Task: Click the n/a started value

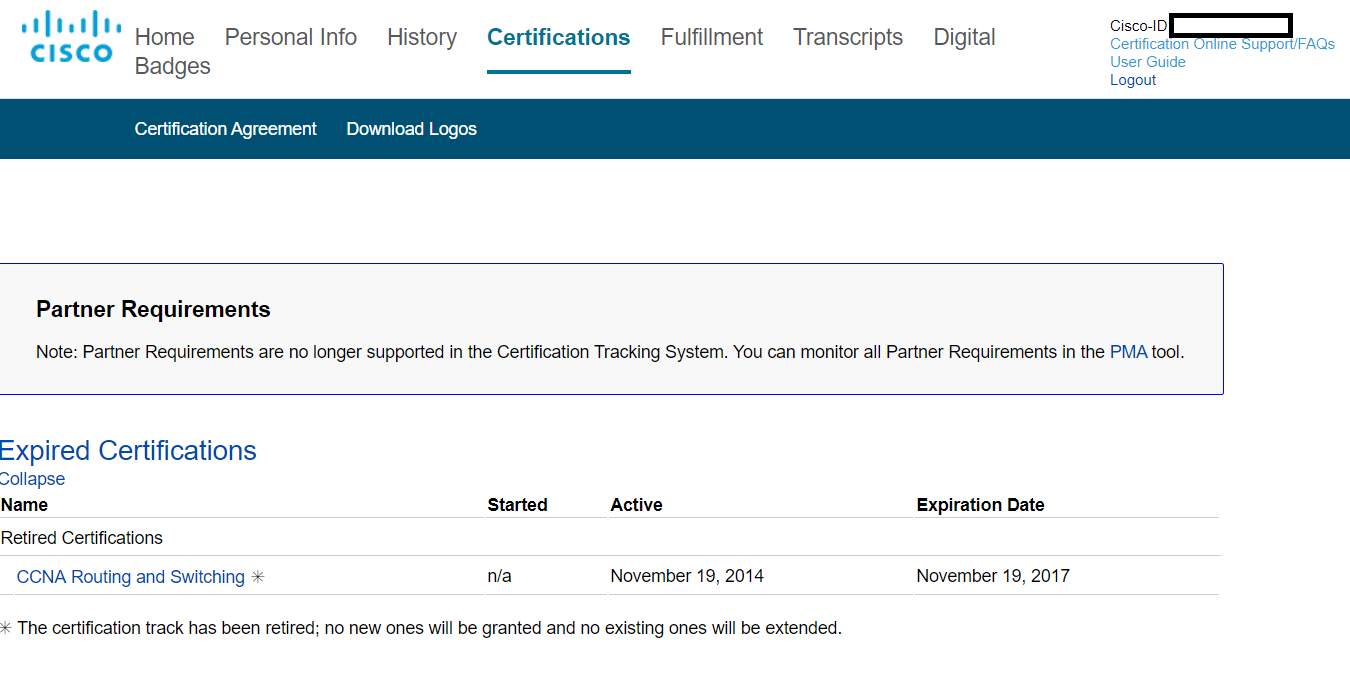Action: click(499, 577)
